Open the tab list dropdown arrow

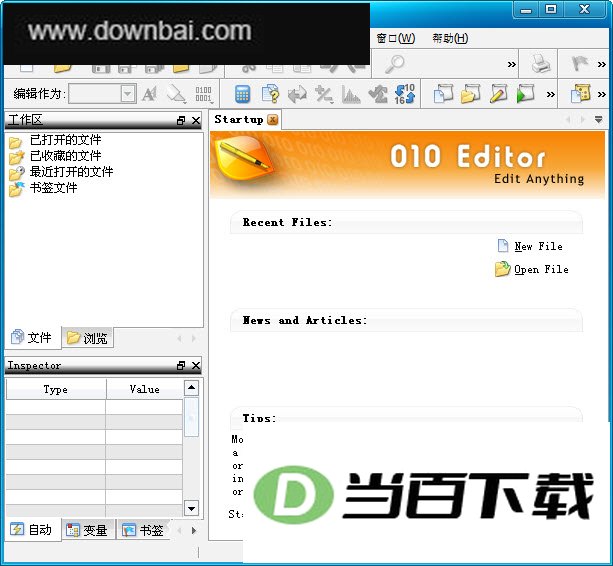click(598, 119)
